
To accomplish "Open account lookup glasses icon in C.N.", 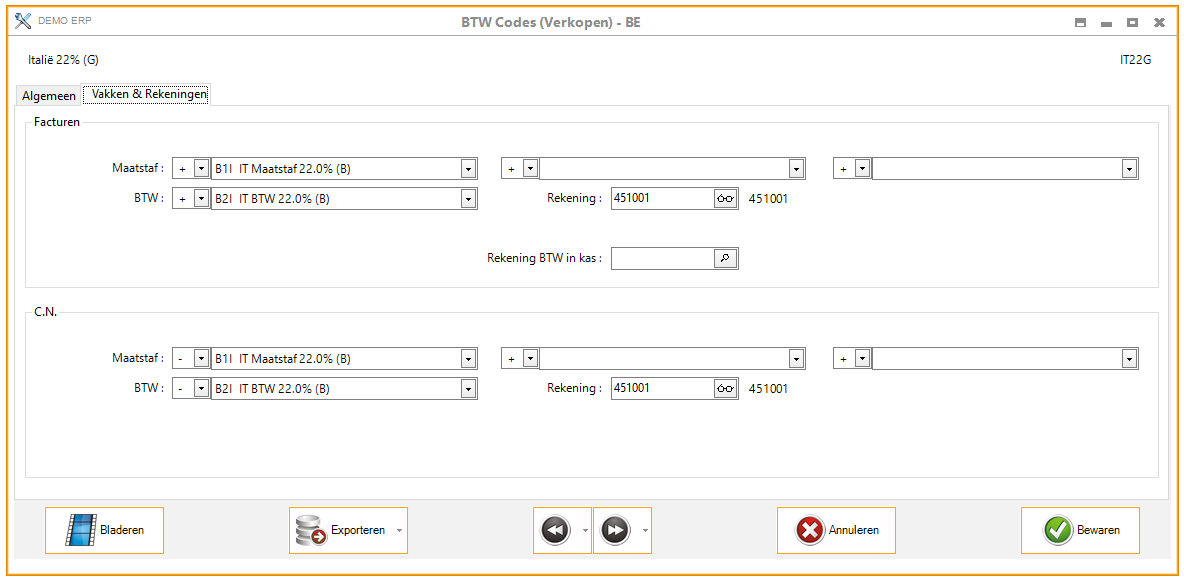I will click(725, 388).
